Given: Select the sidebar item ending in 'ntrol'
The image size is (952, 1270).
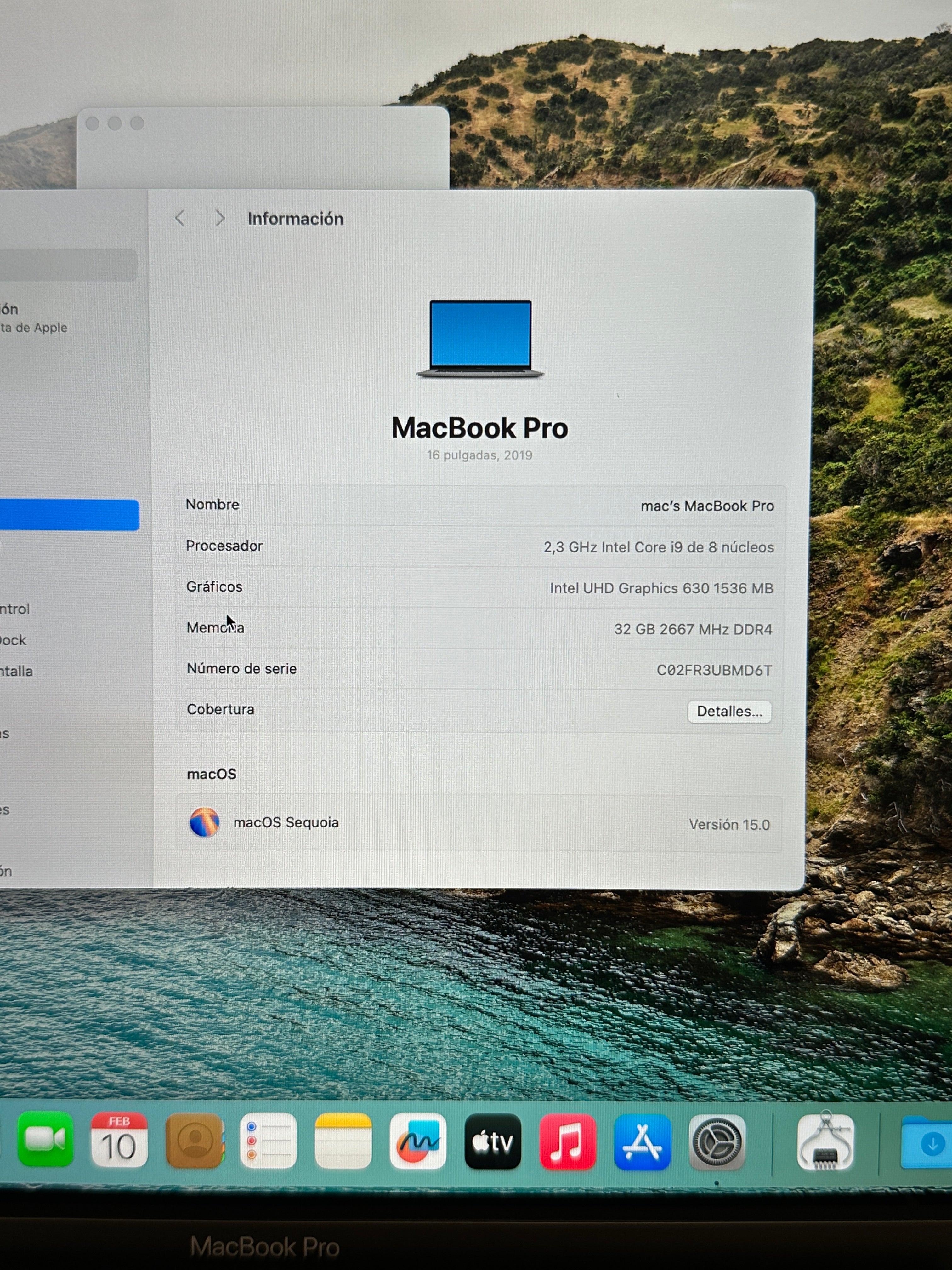Looking at the screenshot, I should (15, 609).
